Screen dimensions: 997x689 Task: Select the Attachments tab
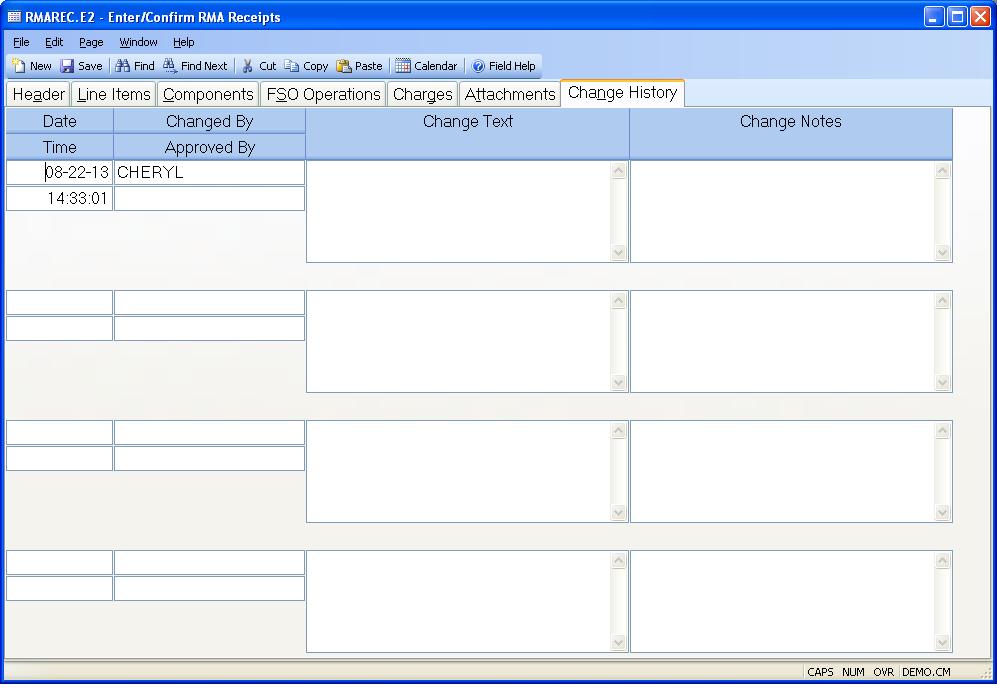509,94
